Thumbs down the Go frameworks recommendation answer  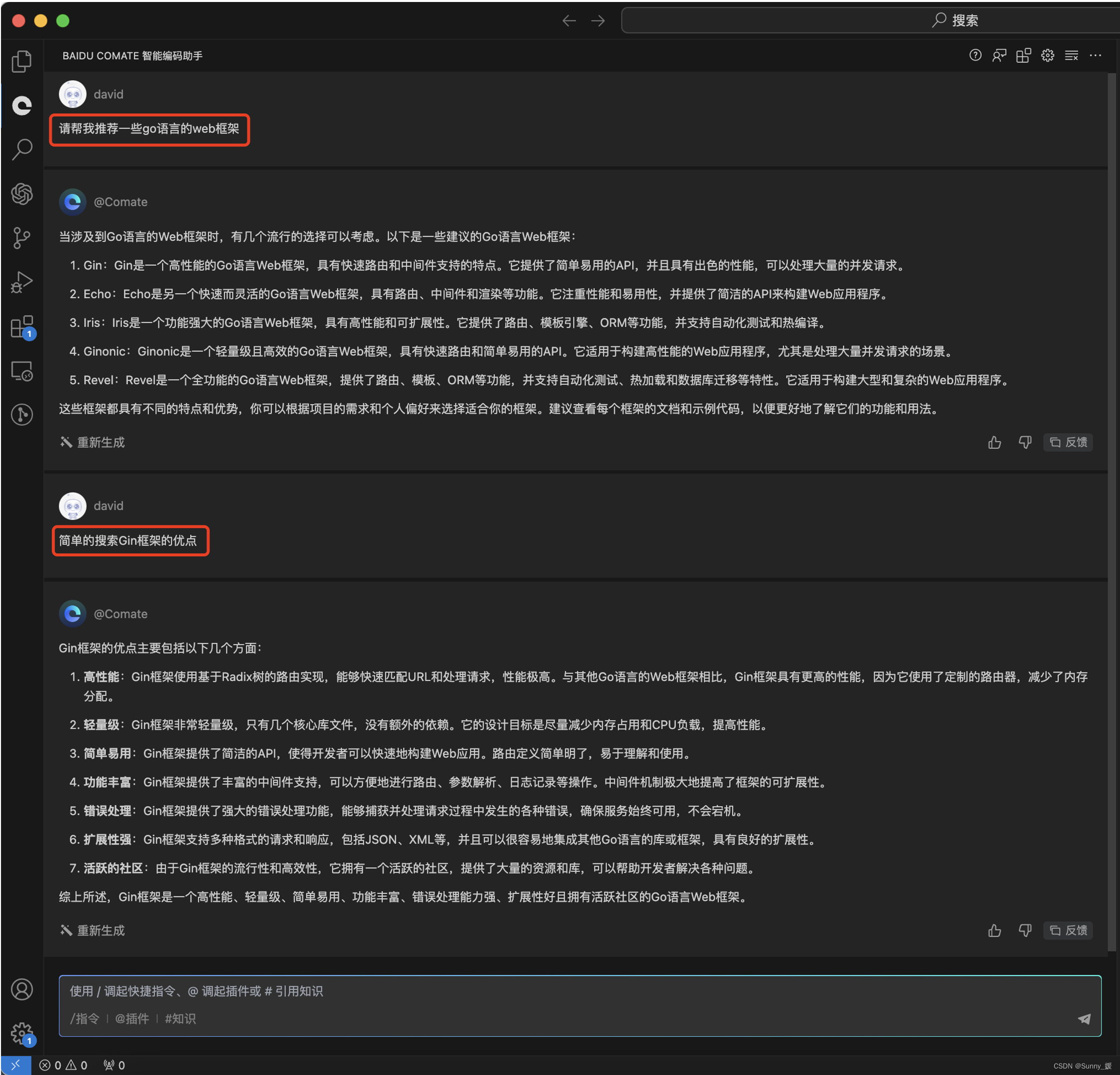tap(1025, 442)
